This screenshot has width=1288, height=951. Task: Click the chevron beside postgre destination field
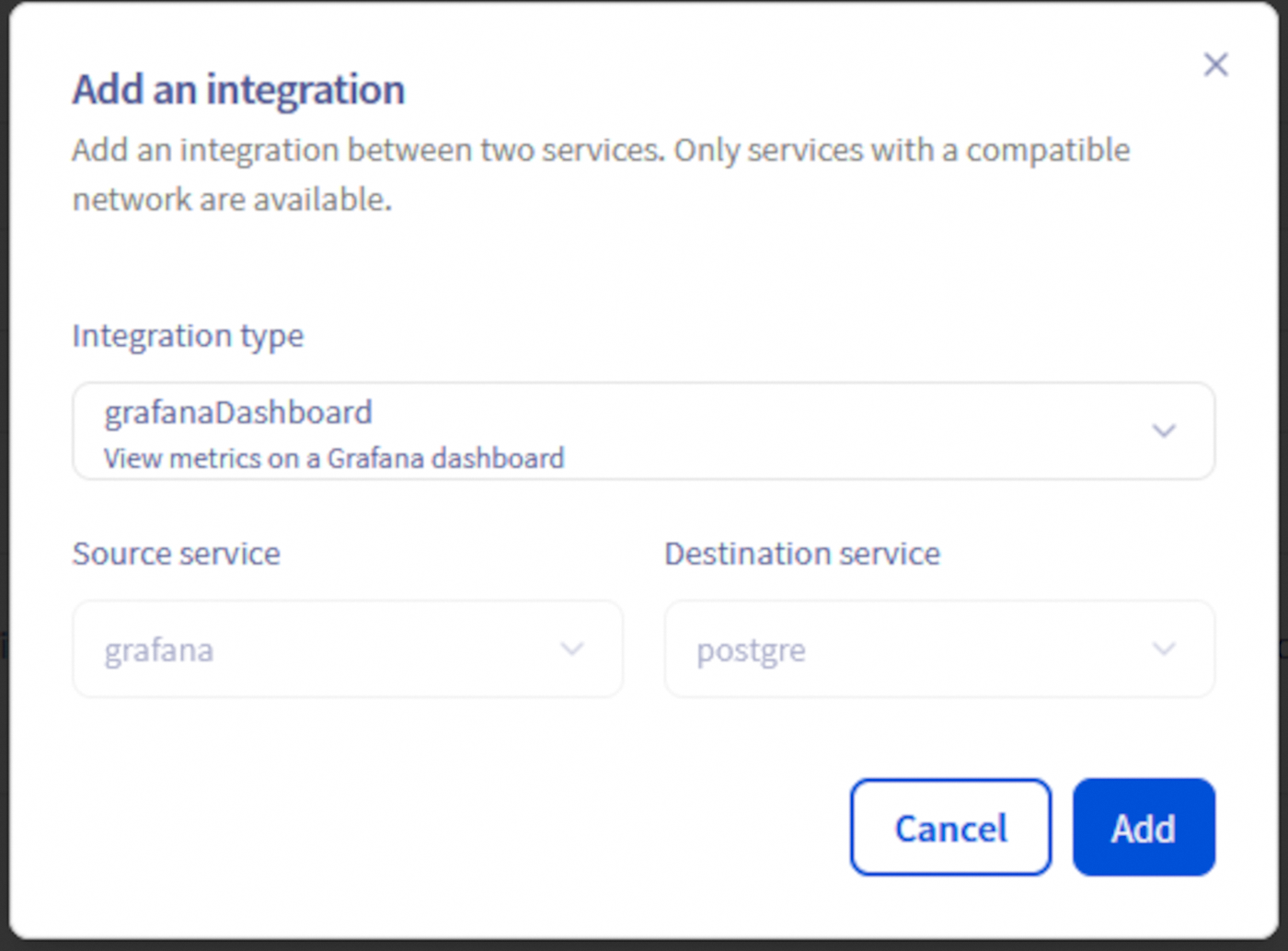pos(1162,648)
